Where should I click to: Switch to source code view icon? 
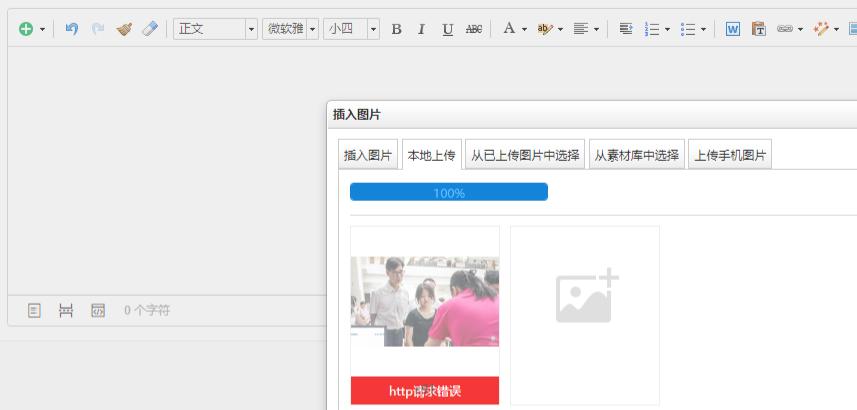(x=98, y=311)
